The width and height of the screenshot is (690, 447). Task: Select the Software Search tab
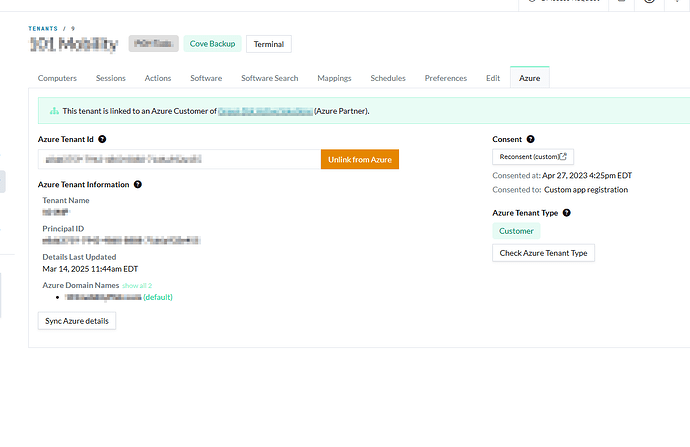tap(270, 78)
